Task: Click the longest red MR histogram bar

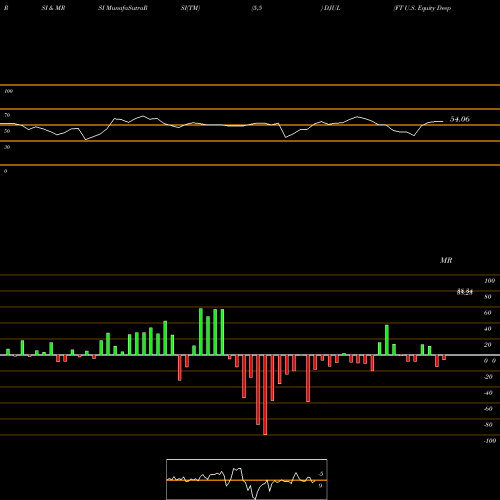Action: tap(265, 395)
